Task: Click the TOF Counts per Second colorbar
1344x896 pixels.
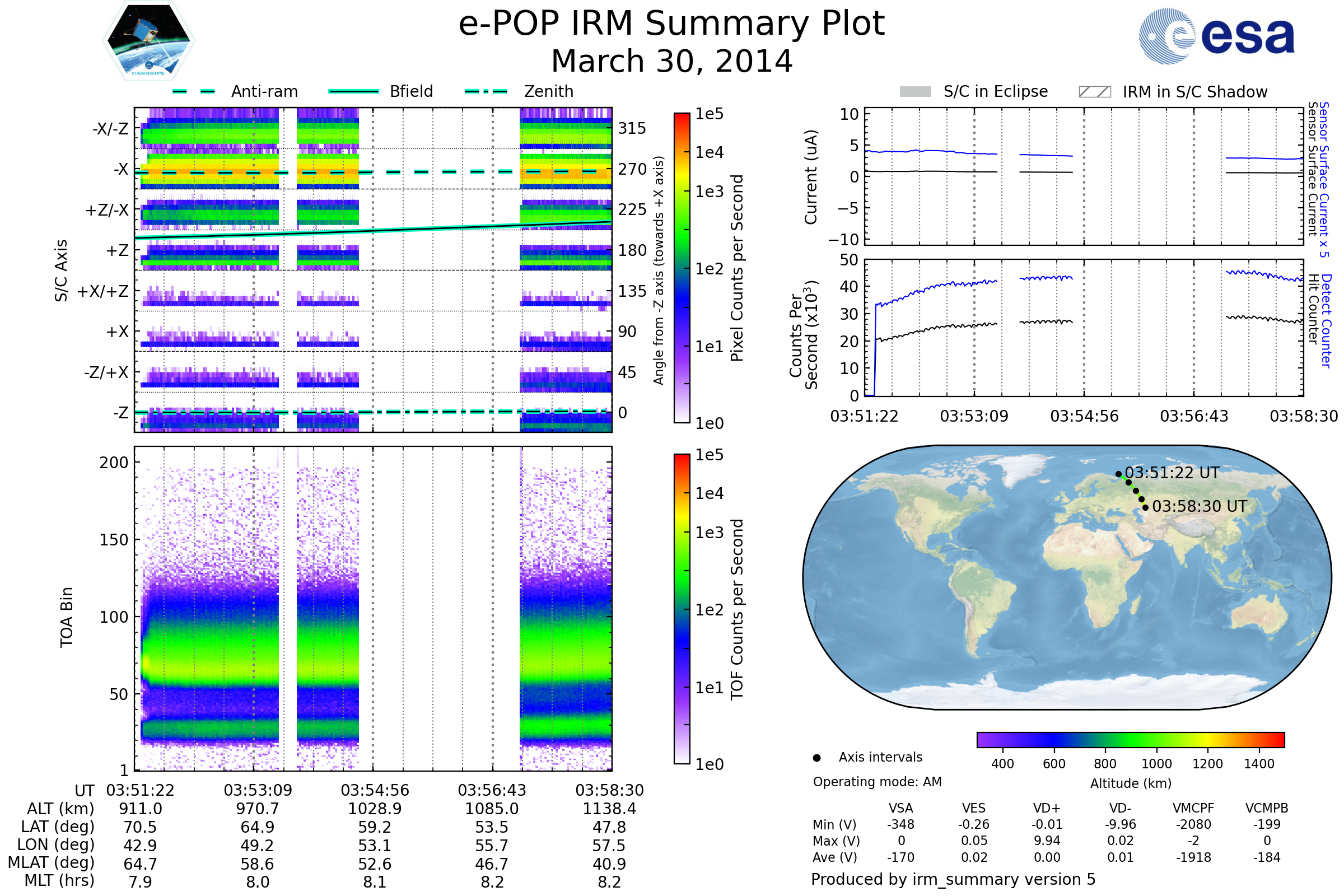Action: (x=682, y=609)
